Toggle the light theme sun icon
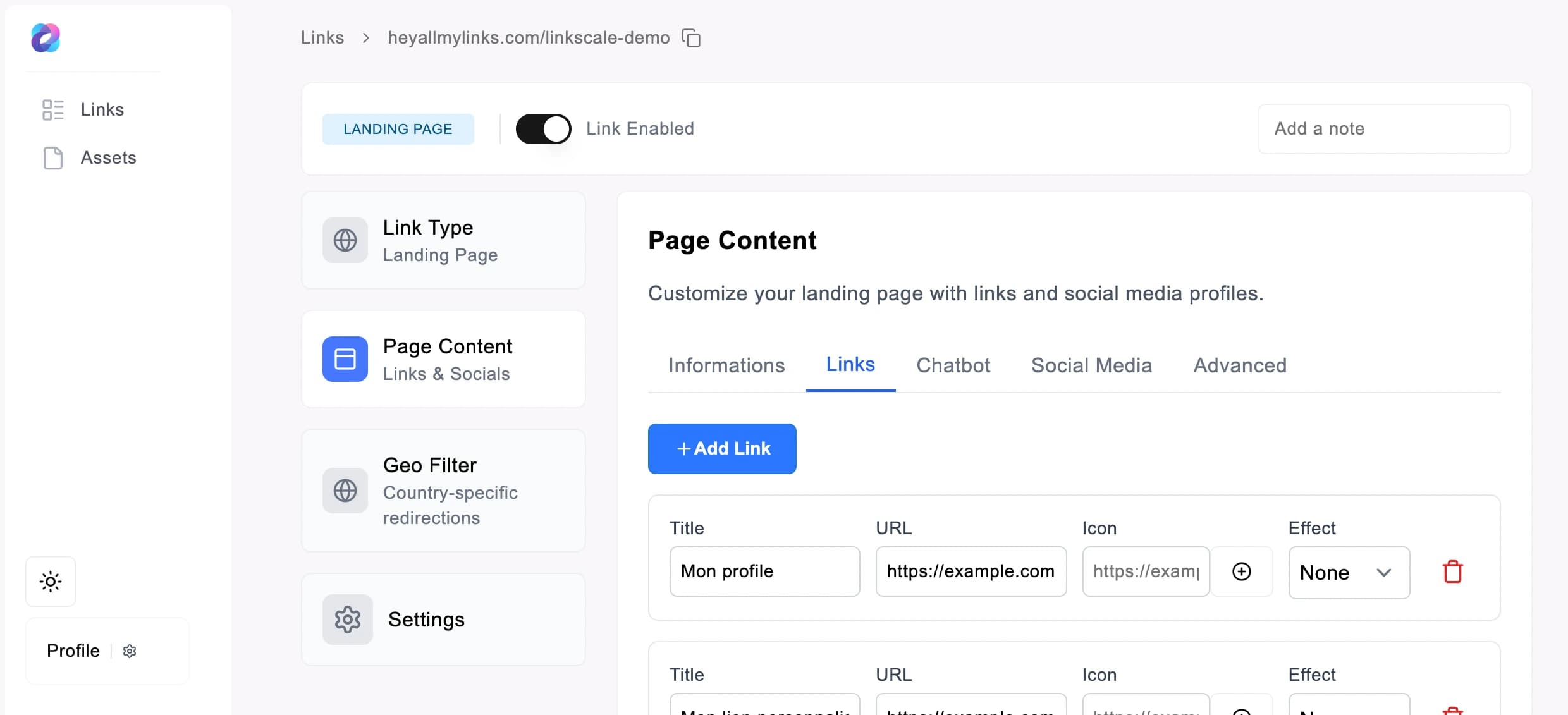The height and width of the screenshot is (715, 1568). coord(50,581)
